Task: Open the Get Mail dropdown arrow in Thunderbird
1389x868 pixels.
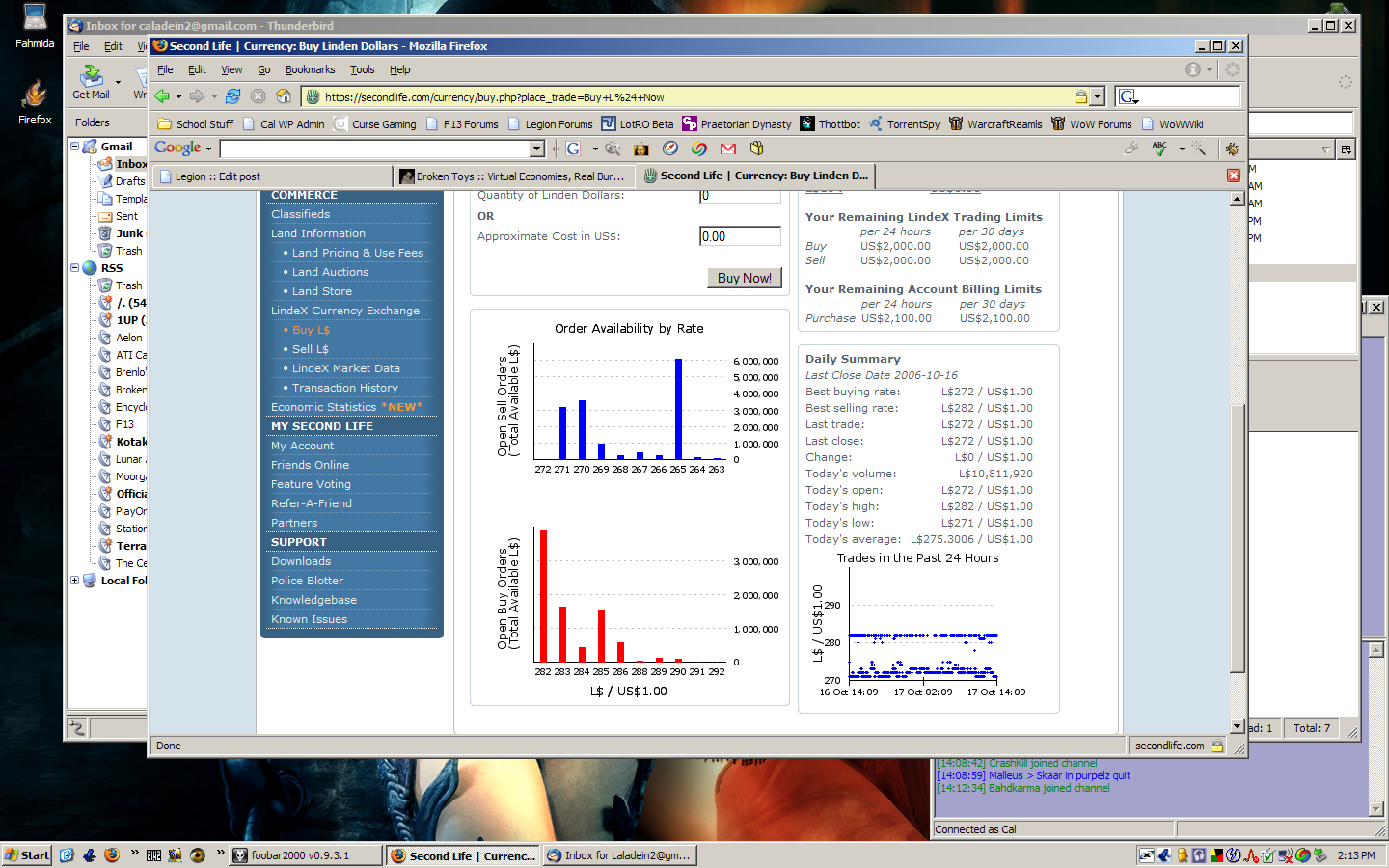Action: click(118, 82)
